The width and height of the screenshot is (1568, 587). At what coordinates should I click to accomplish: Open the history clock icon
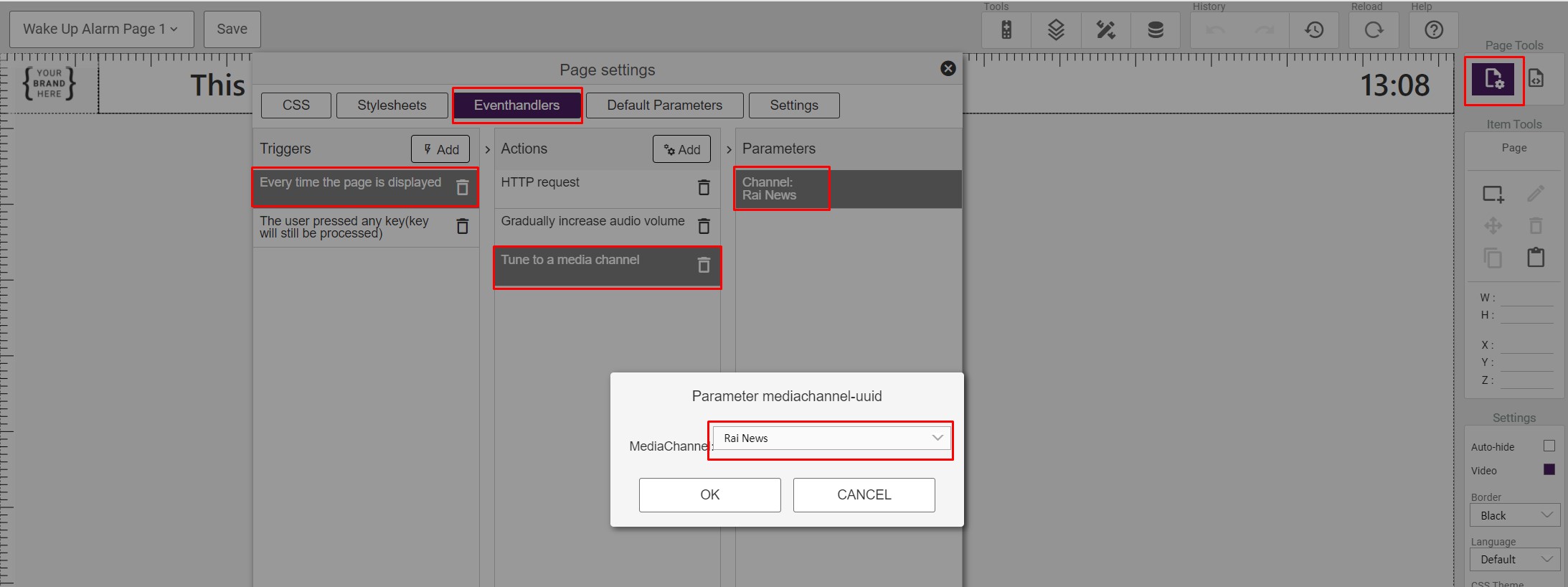coord(1314,30)
